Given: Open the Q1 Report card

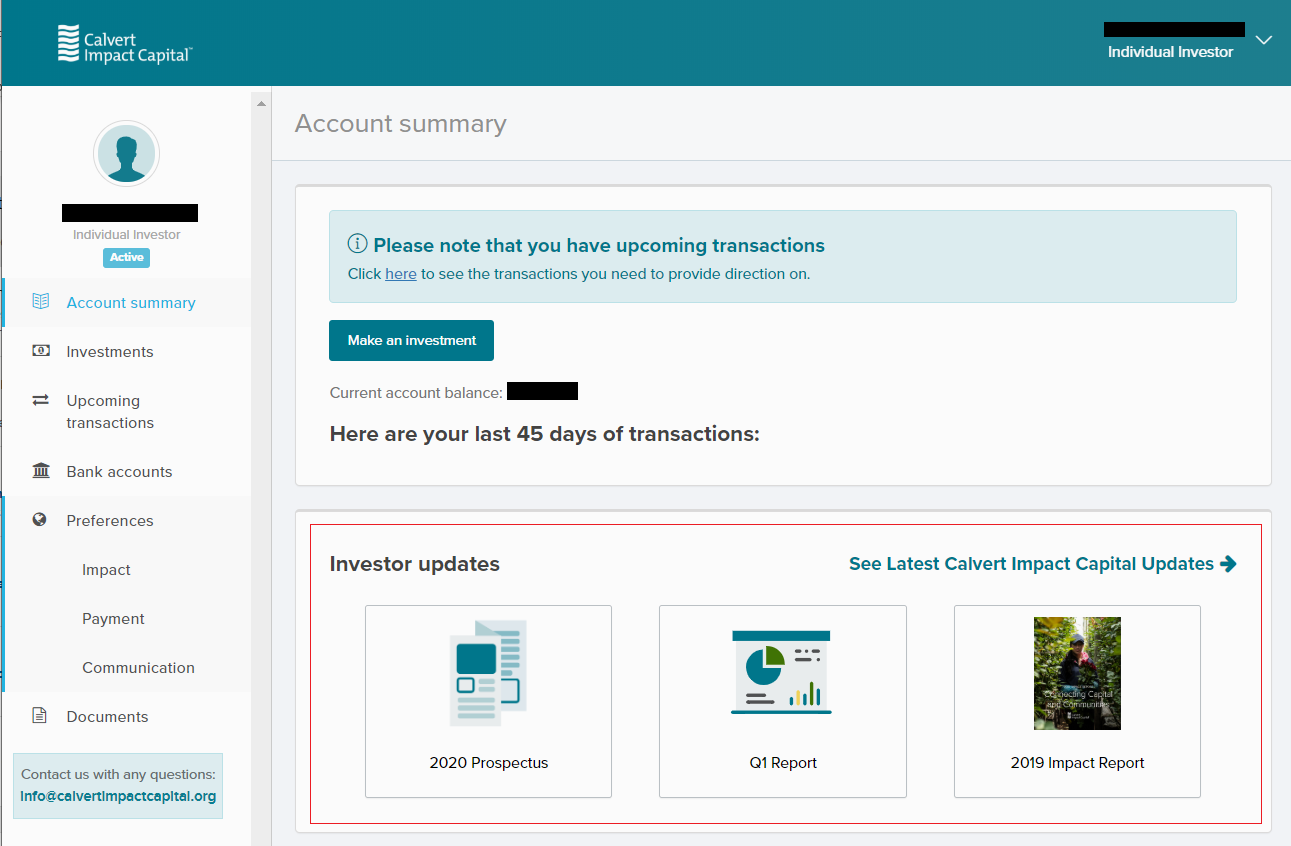Looking at the screenshot, I should 783,701.
